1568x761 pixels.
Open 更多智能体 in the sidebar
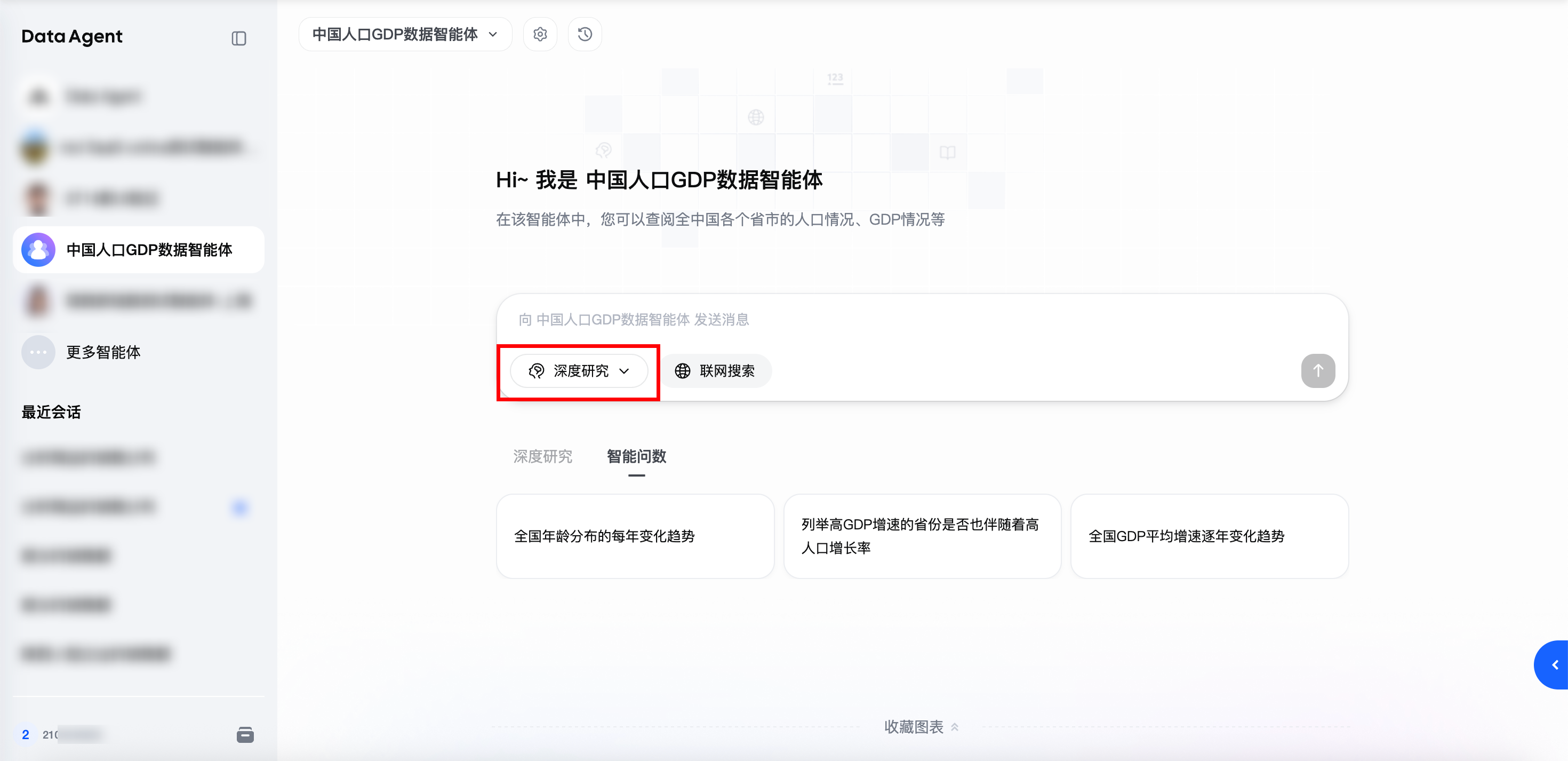pos(103,352)
